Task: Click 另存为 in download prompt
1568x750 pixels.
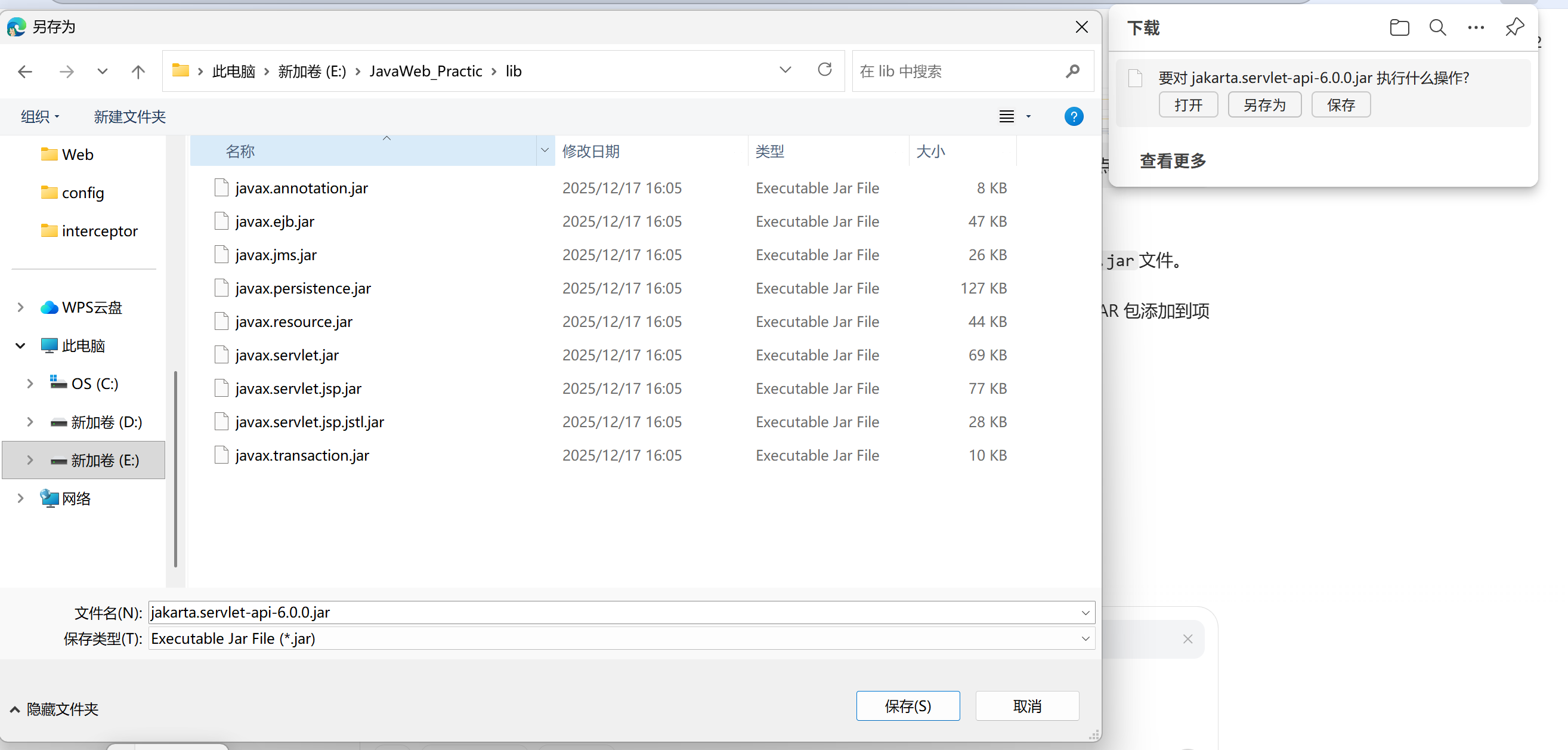Action: 1264,104
